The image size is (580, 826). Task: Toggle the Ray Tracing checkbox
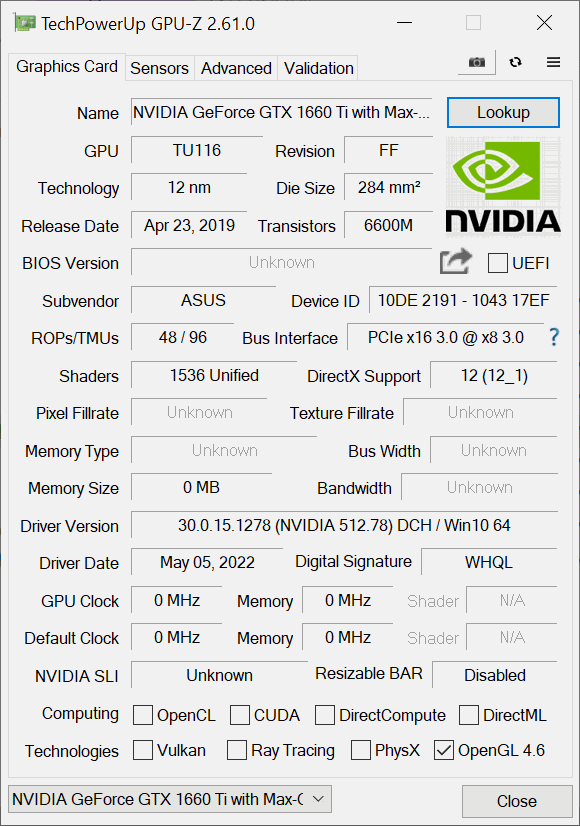(x=237, y=750)
